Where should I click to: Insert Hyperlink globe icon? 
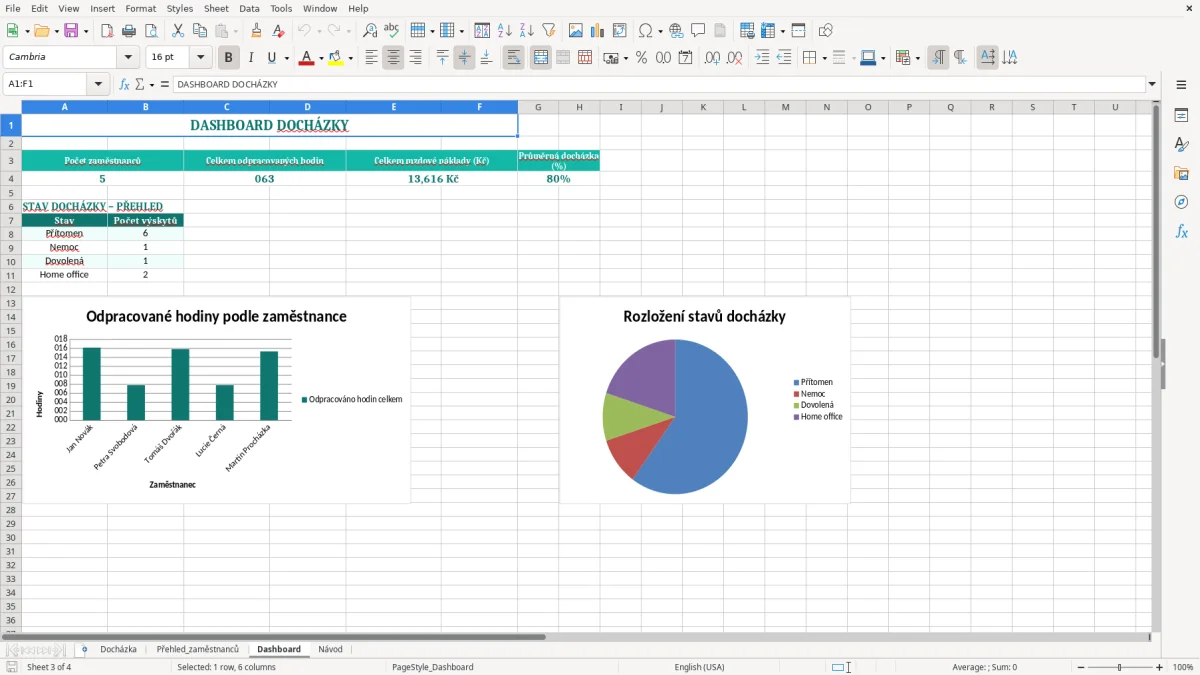[x=677, y=31]
